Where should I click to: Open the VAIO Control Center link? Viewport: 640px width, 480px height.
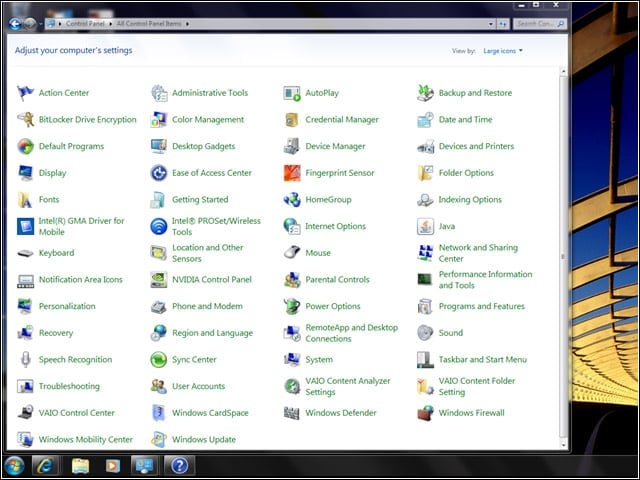pyautogui.click(x=76, y=413)
